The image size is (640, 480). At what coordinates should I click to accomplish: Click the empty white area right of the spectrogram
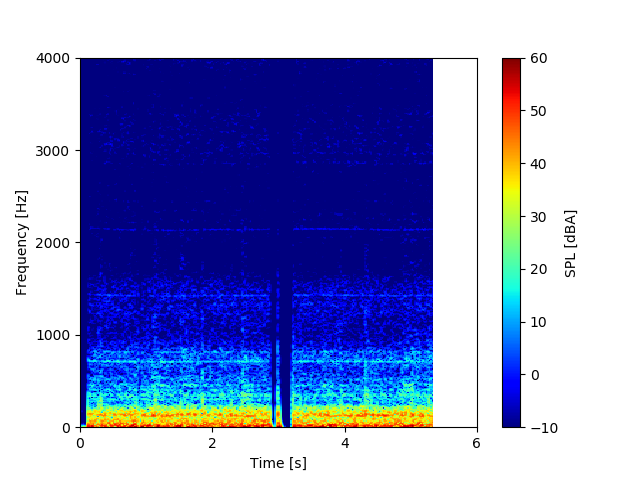pyautogui.click(x=455, y=240)
